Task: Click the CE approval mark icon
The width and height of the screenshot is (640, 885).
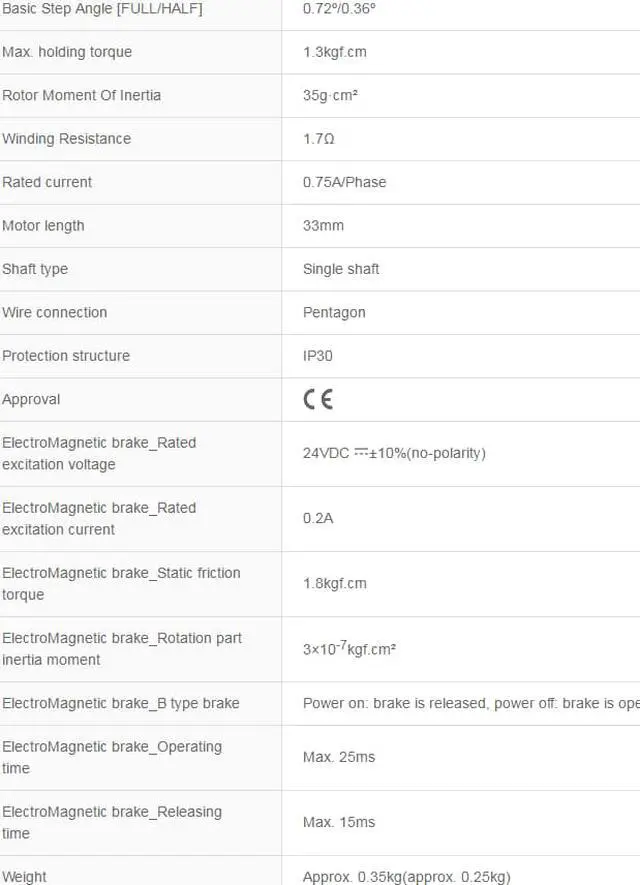Action: (x=318, y=399)
